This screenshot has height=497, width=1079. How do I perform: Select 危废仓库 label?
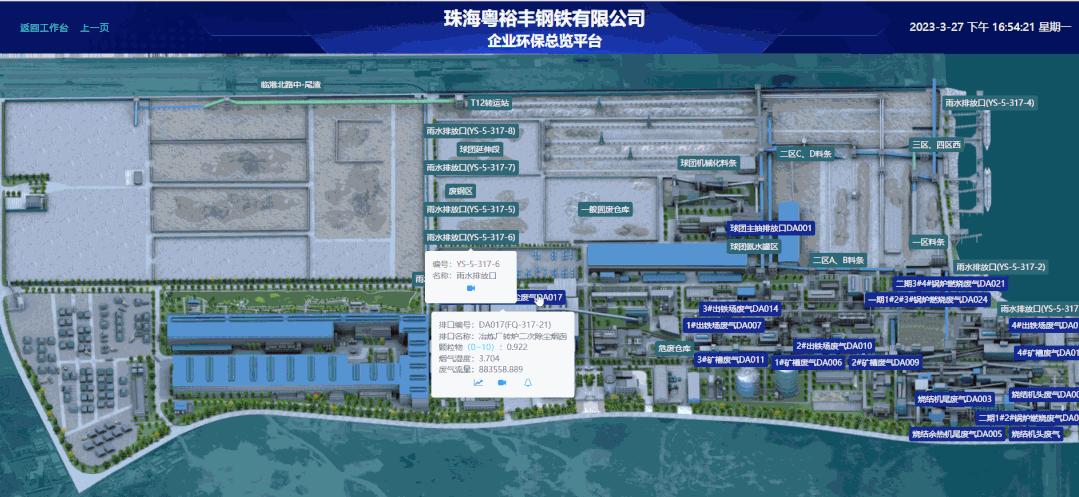[674, 348]
